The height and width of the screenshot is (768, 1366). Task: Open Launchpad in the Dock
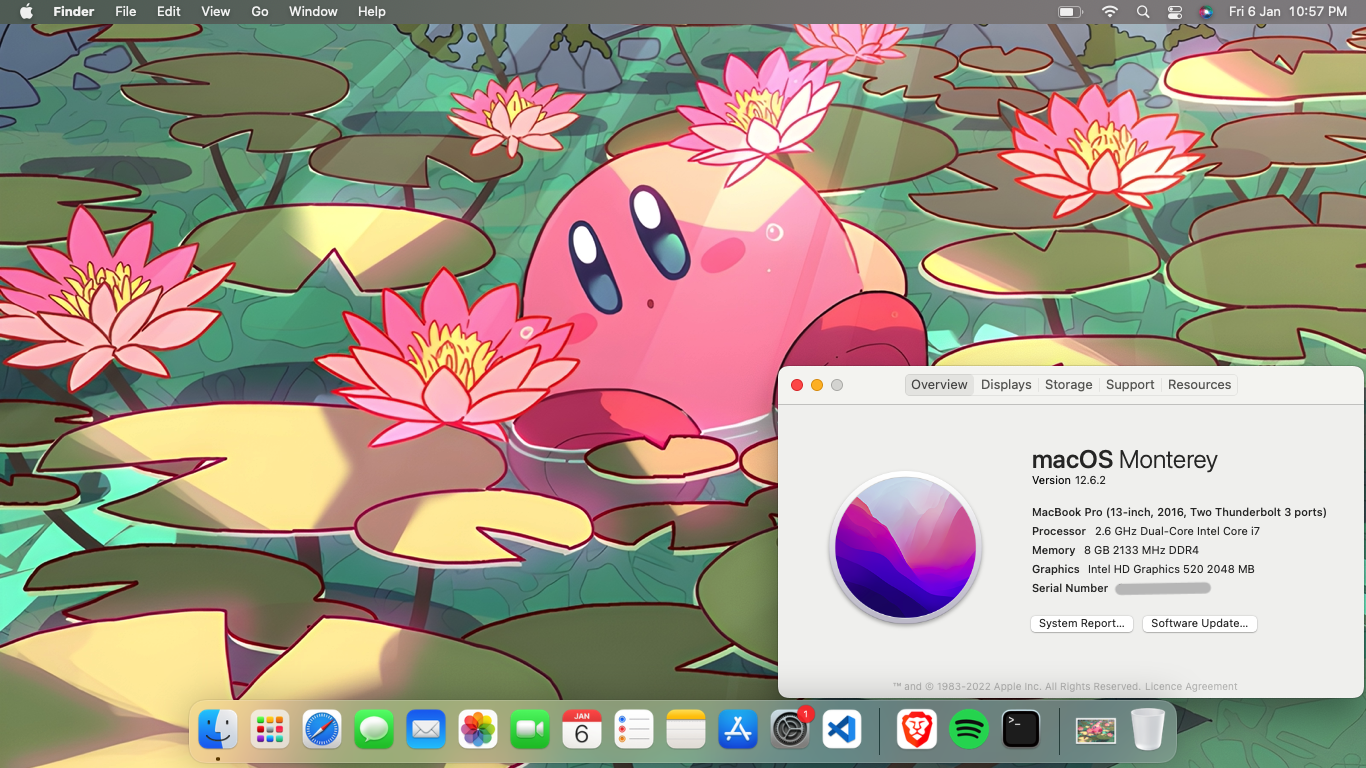click(270, 729)
